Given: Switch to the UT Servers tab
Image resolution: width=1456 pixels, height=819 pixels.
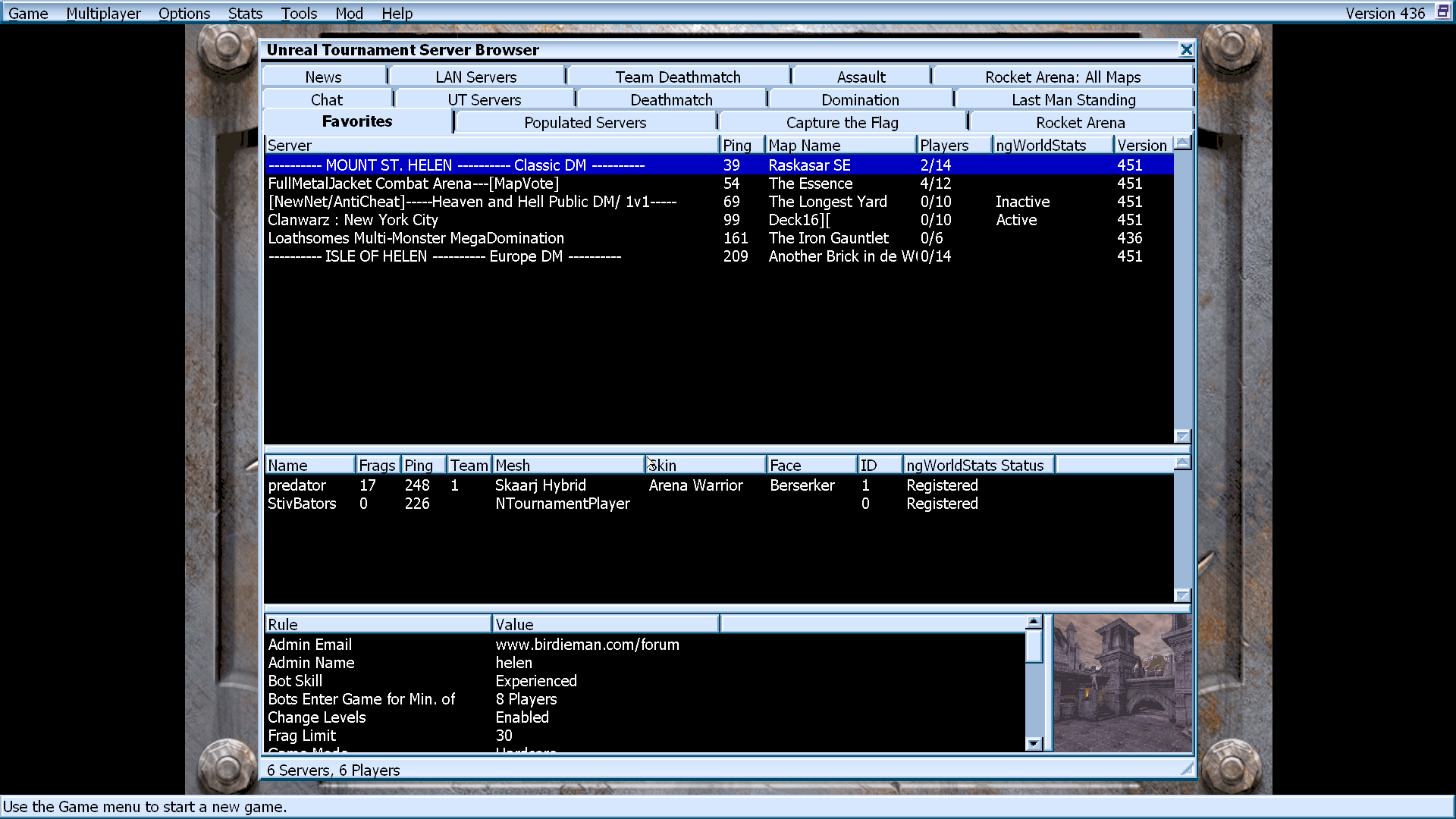Looking at the screenshot, I should coord(485,99).
